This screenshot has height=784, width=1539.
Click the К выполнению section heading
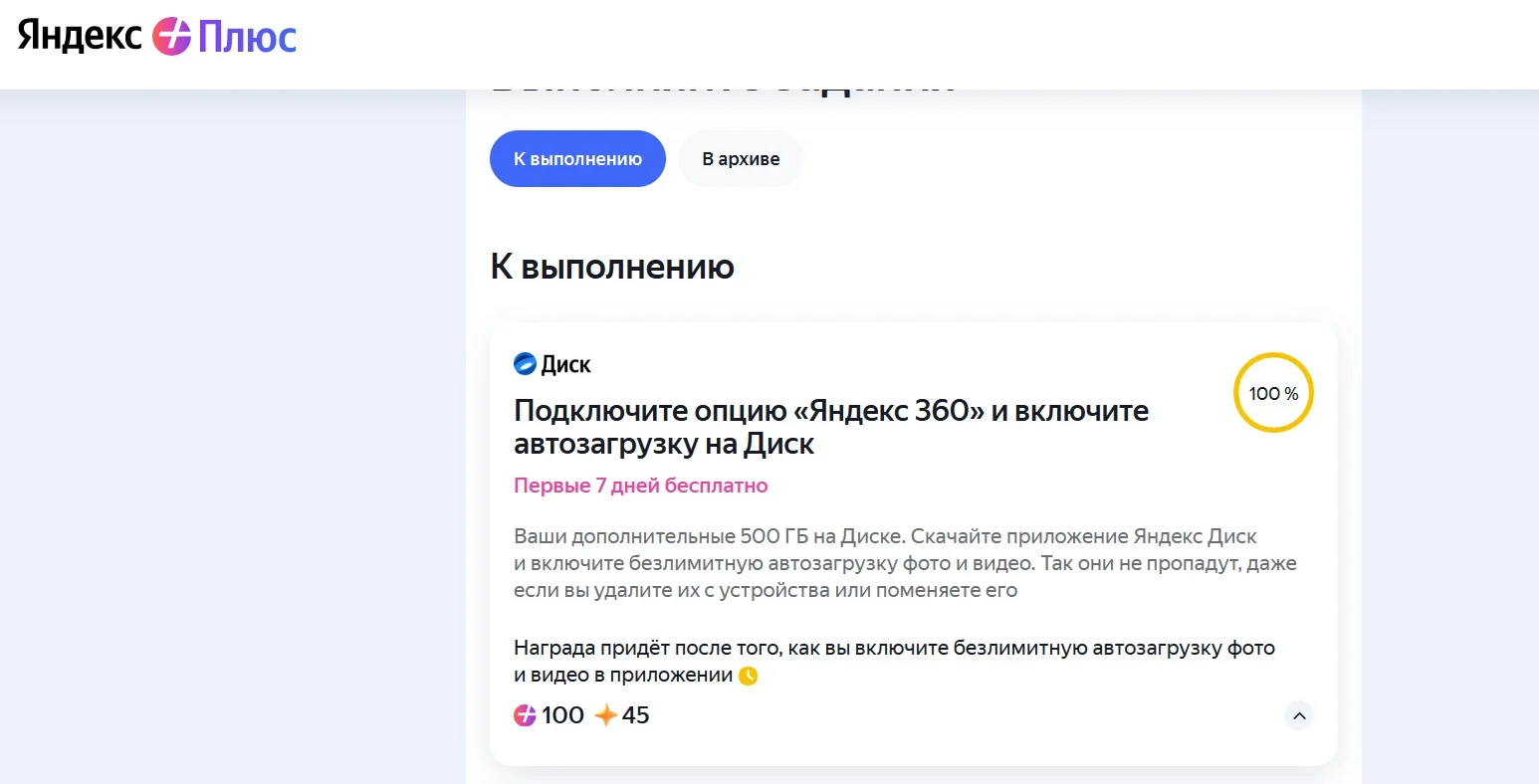tap(612, 267)
